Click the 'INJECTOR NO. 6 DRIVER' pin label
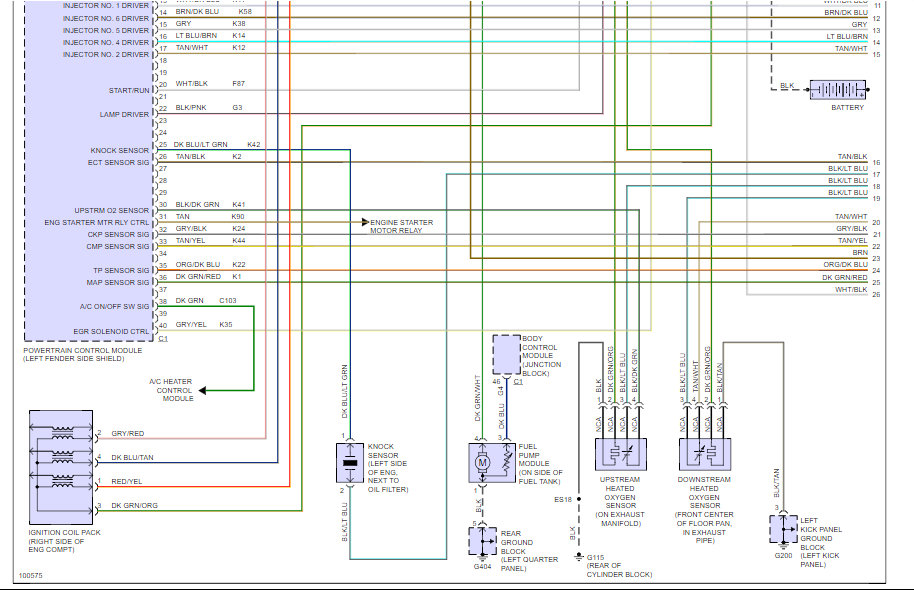The height and width of the screenshot is (591, 914). pos(106,18)
